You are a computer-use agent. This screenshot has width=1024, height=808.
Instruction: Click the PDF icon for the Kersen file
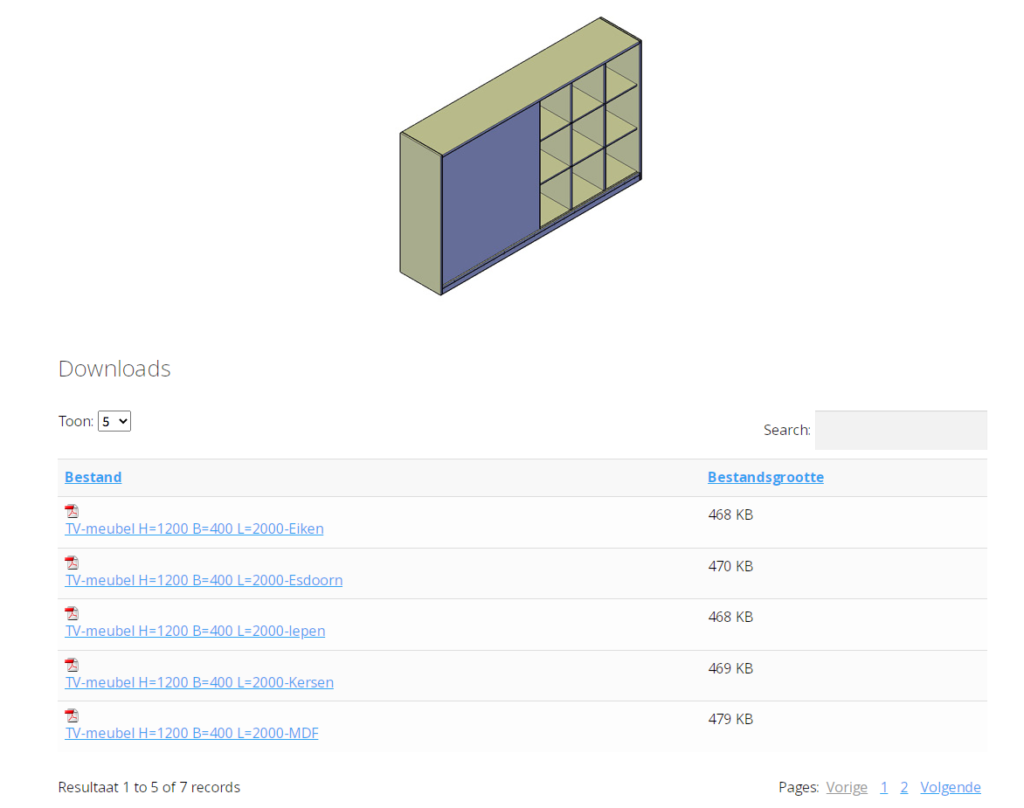(x=72, y=664)
